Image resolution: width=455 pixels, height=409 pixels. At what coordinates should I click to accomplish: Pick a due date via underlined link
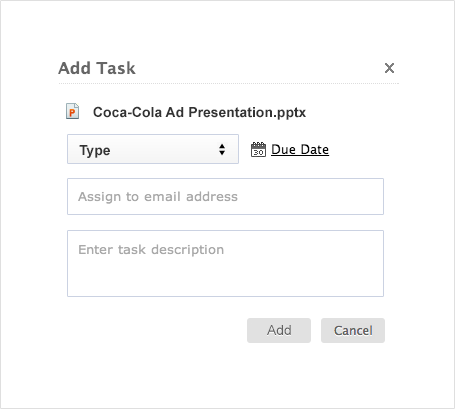(300, 150)
